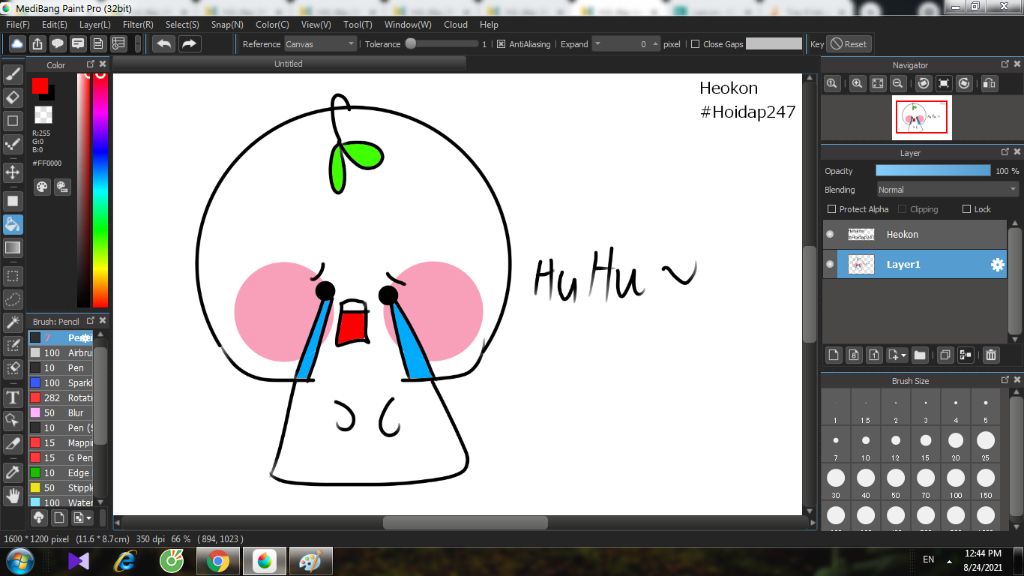Zoom in using Navigator plus magnifier
The height and width of the screenshot is (576, 1024).
(857, 84)
